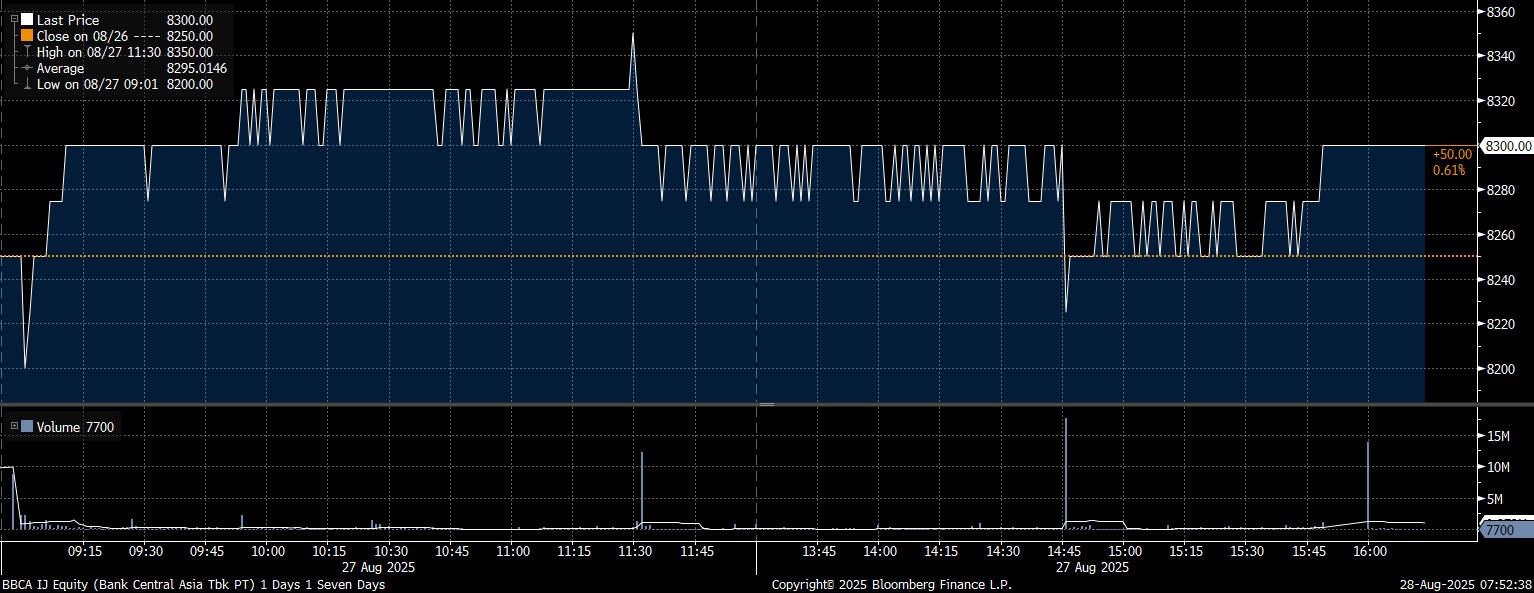Click the 8300.00 last price axis tag
This screenshot has height=593, width=1534.
1507,146
